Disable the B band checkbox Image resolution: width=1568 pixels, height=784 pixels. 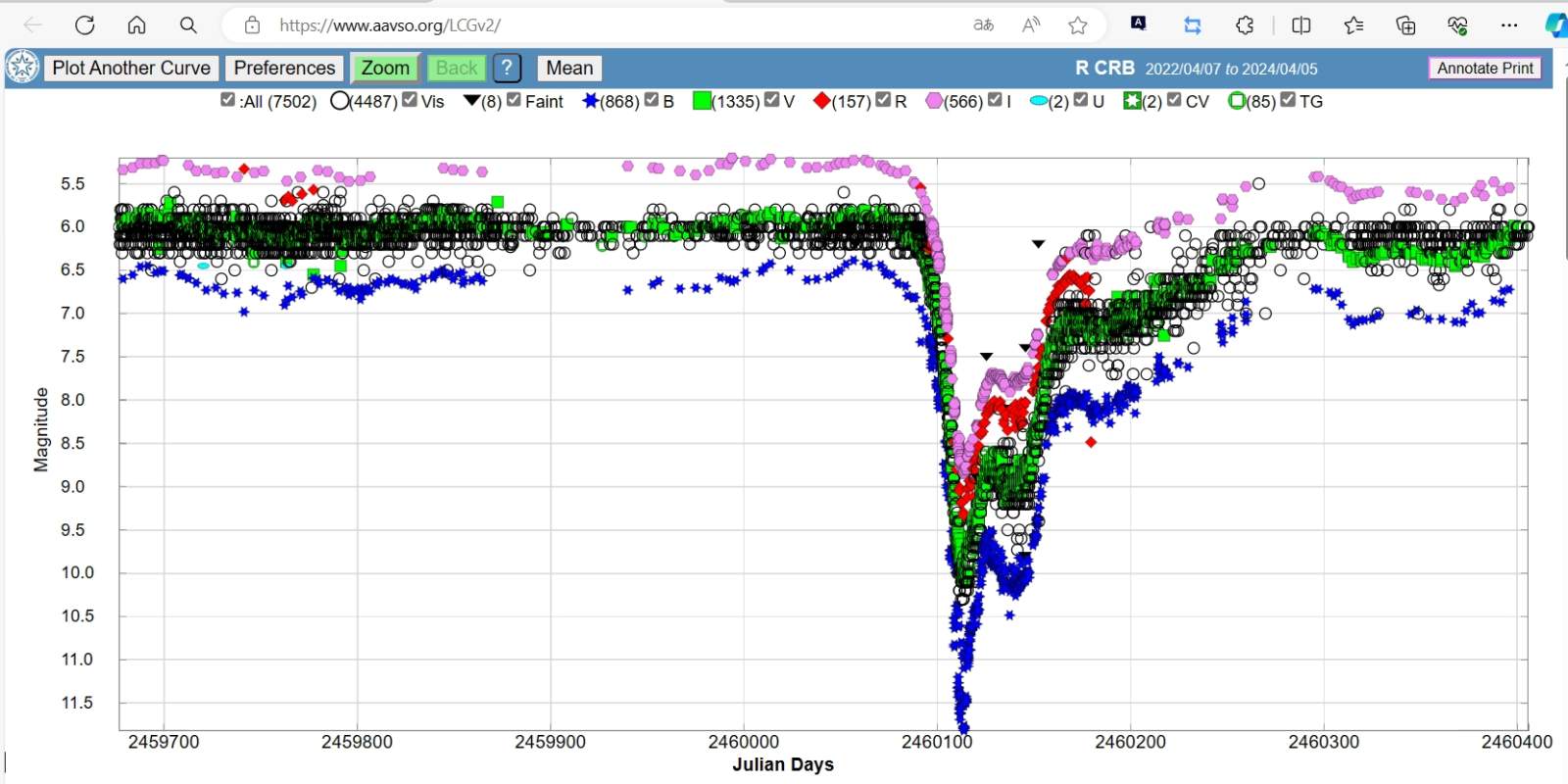[x=651, y=100]
